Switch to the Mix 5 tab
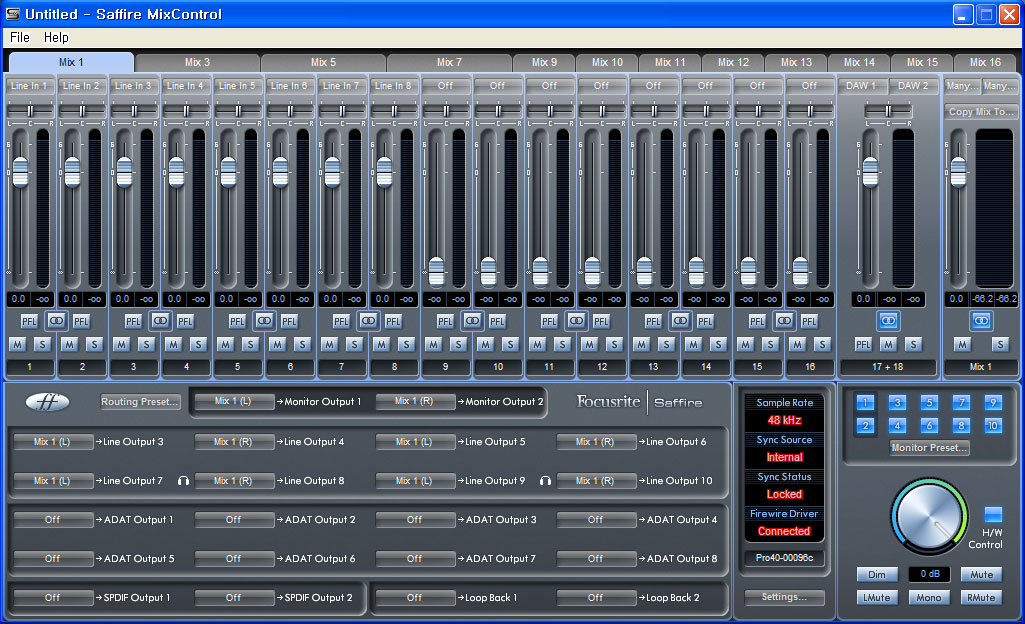This screenshot has width=1025, height=624. pos(323,63)
